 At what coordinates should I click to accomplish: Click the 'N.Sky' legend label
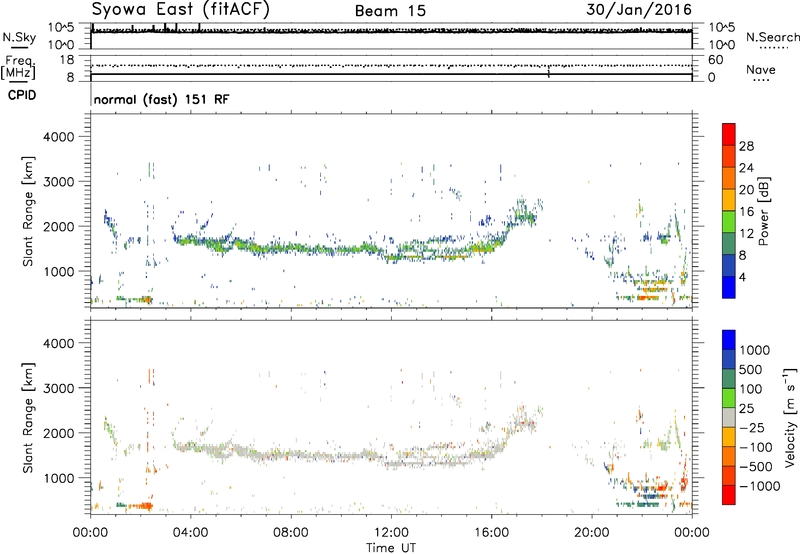click(x=19, y=37)
